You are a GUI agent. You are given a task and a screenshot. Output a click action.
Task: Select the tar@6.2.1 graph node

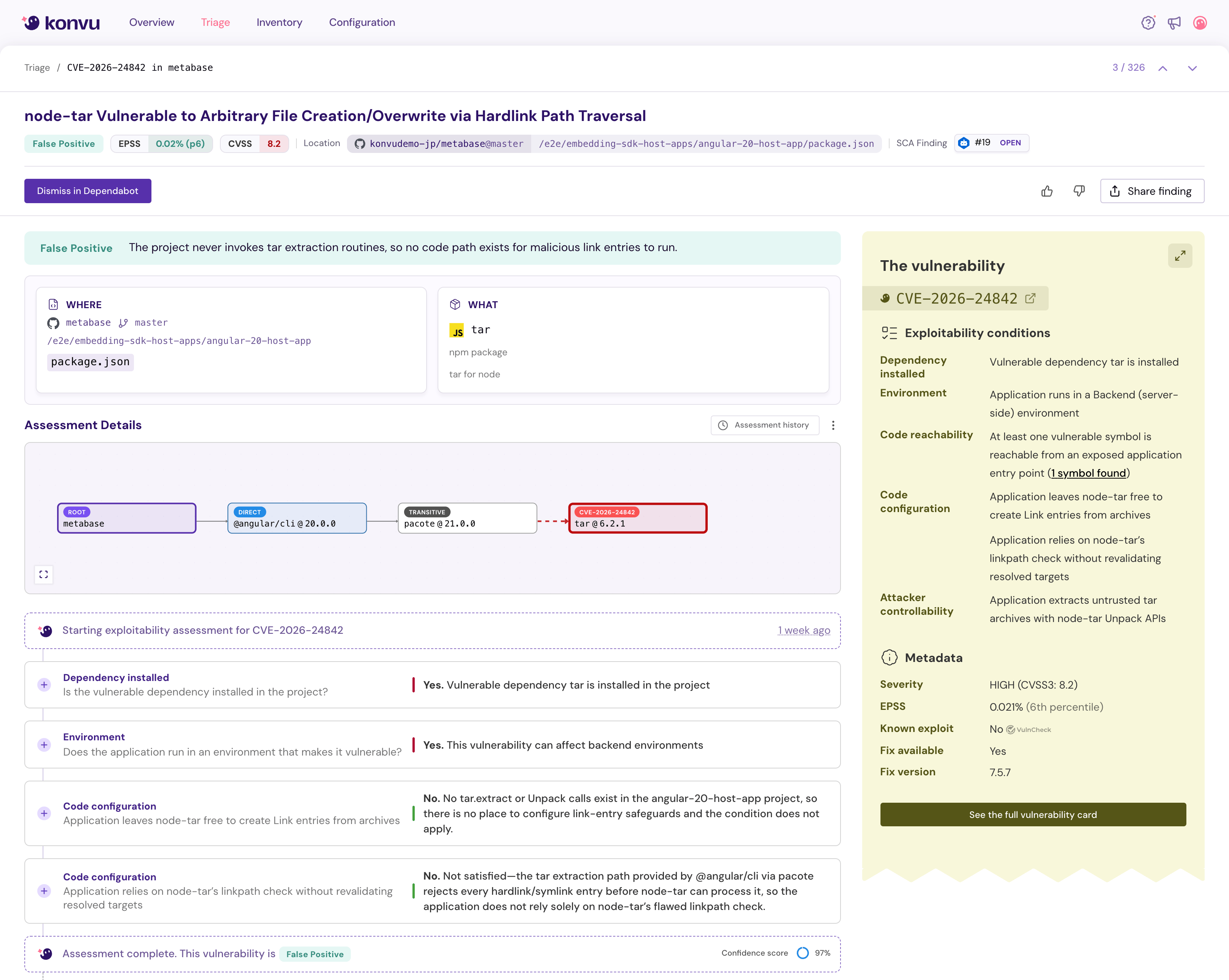pos(637,518)
